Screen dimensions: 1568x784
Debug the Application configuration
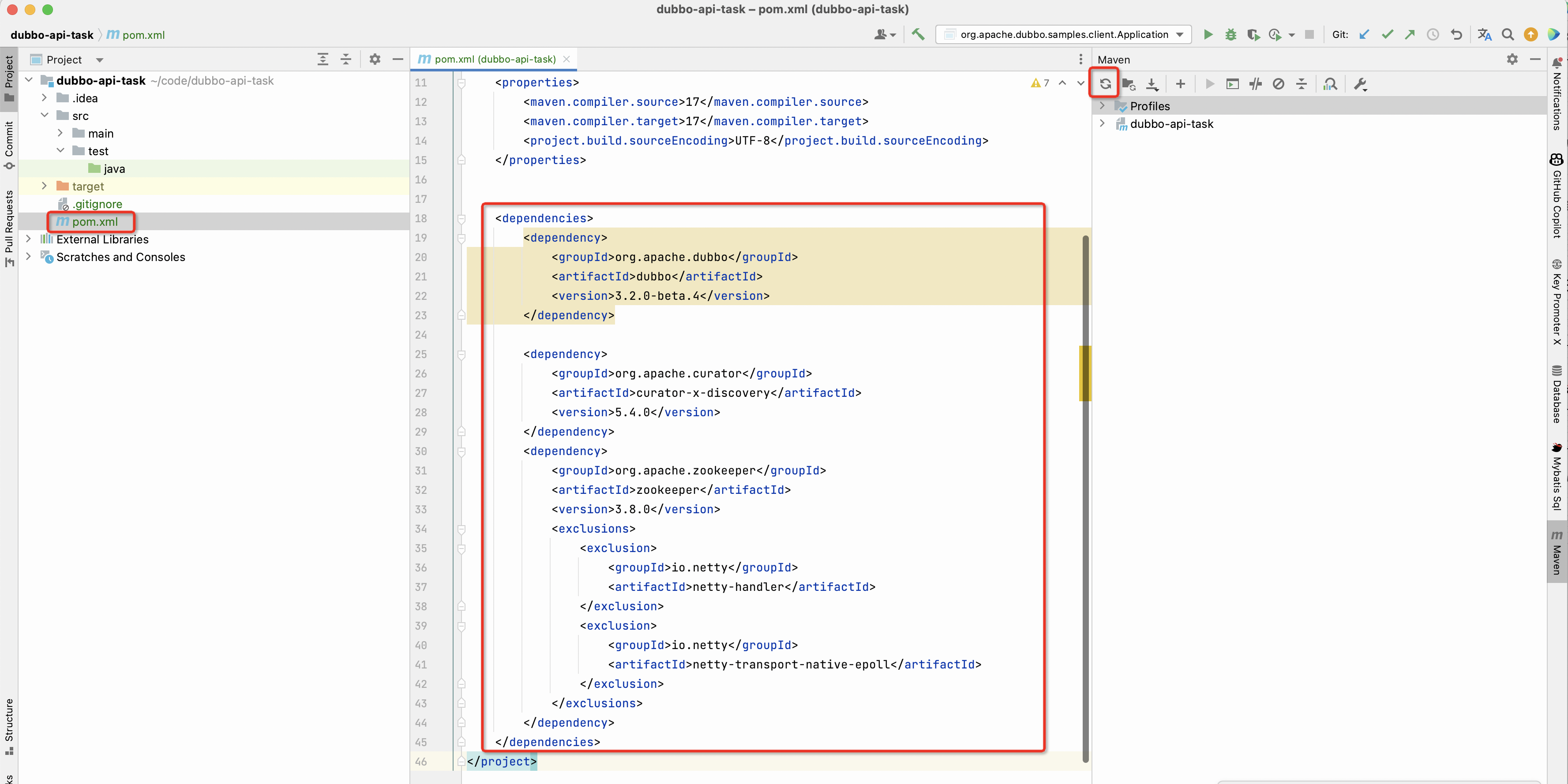pos(1230,35)
